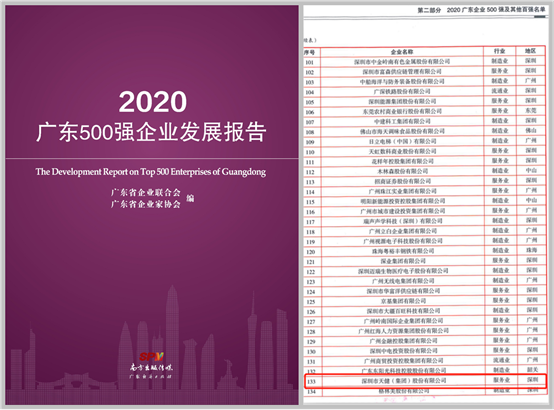The width and height of the screenshot is (554, 410).
Task: Click company name 广州珠江实业集团有限公司
Action: coord(402,191)
